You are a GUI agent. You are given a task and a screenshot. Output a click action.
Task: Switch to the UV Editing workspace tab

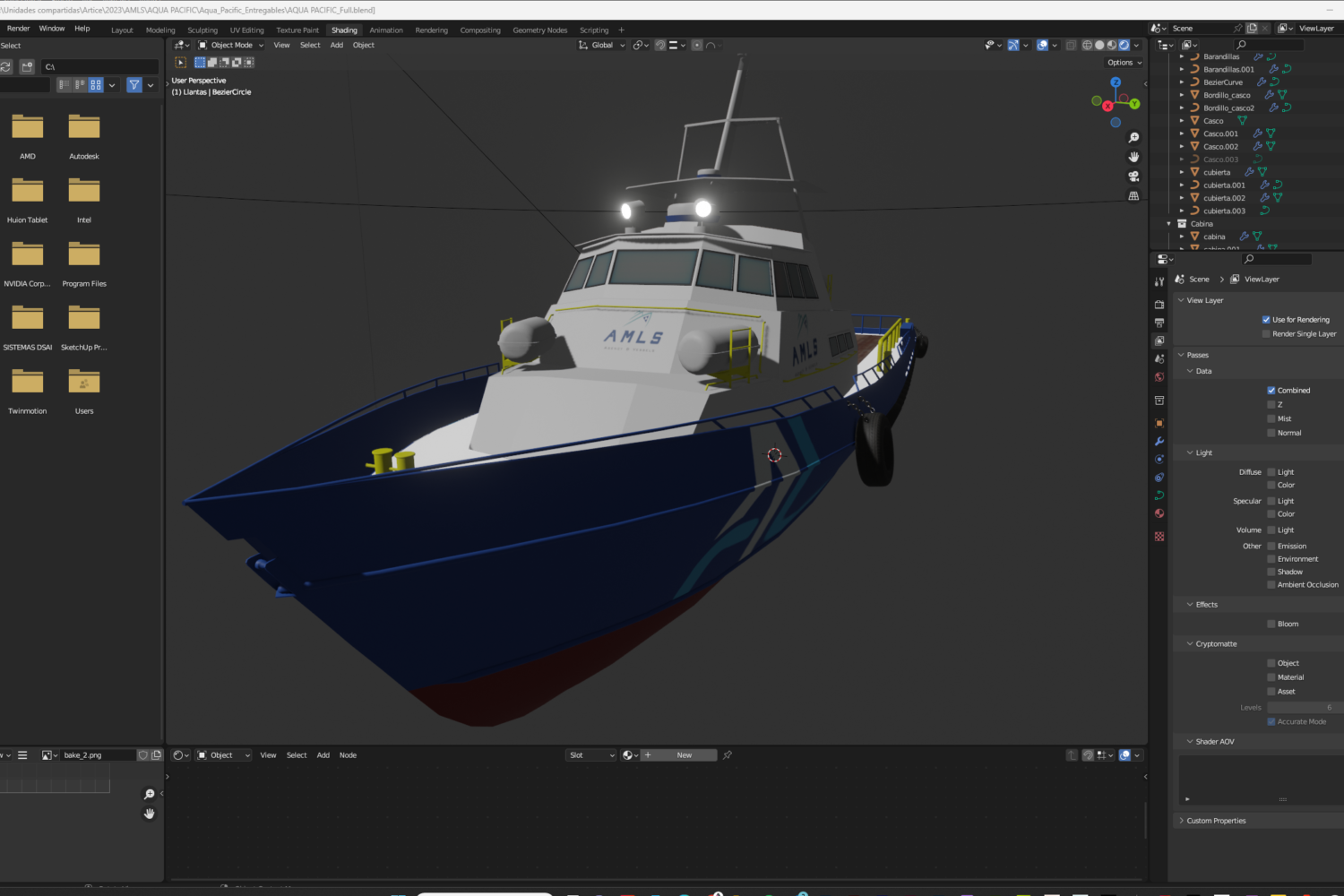click(247, 30)
